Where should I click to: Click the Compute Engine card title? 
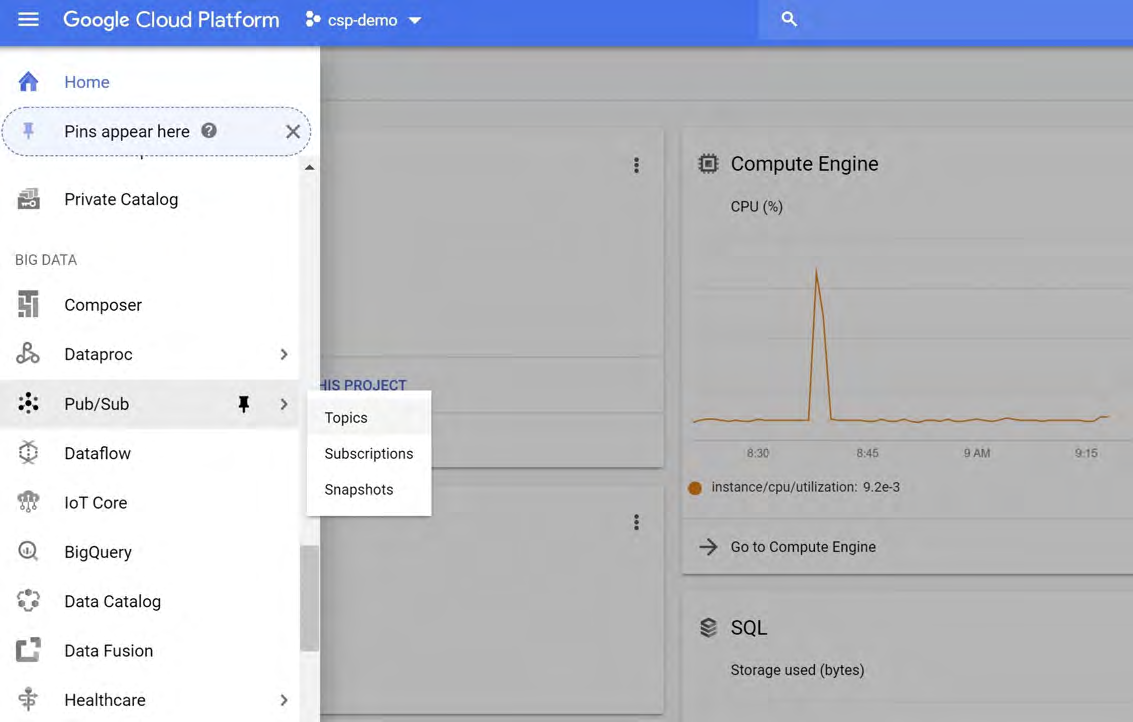click(x=804, y=164)
